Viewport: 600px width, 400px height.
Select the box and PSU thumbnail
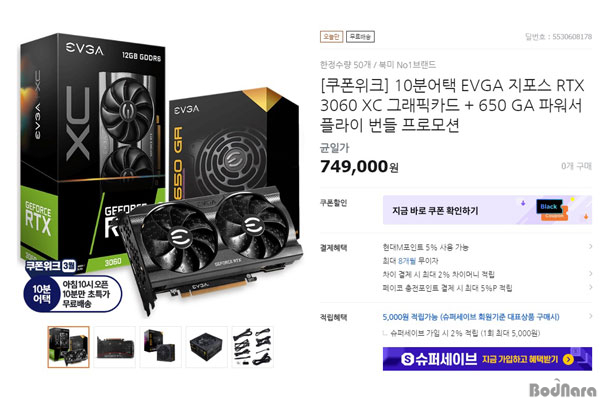160,347
